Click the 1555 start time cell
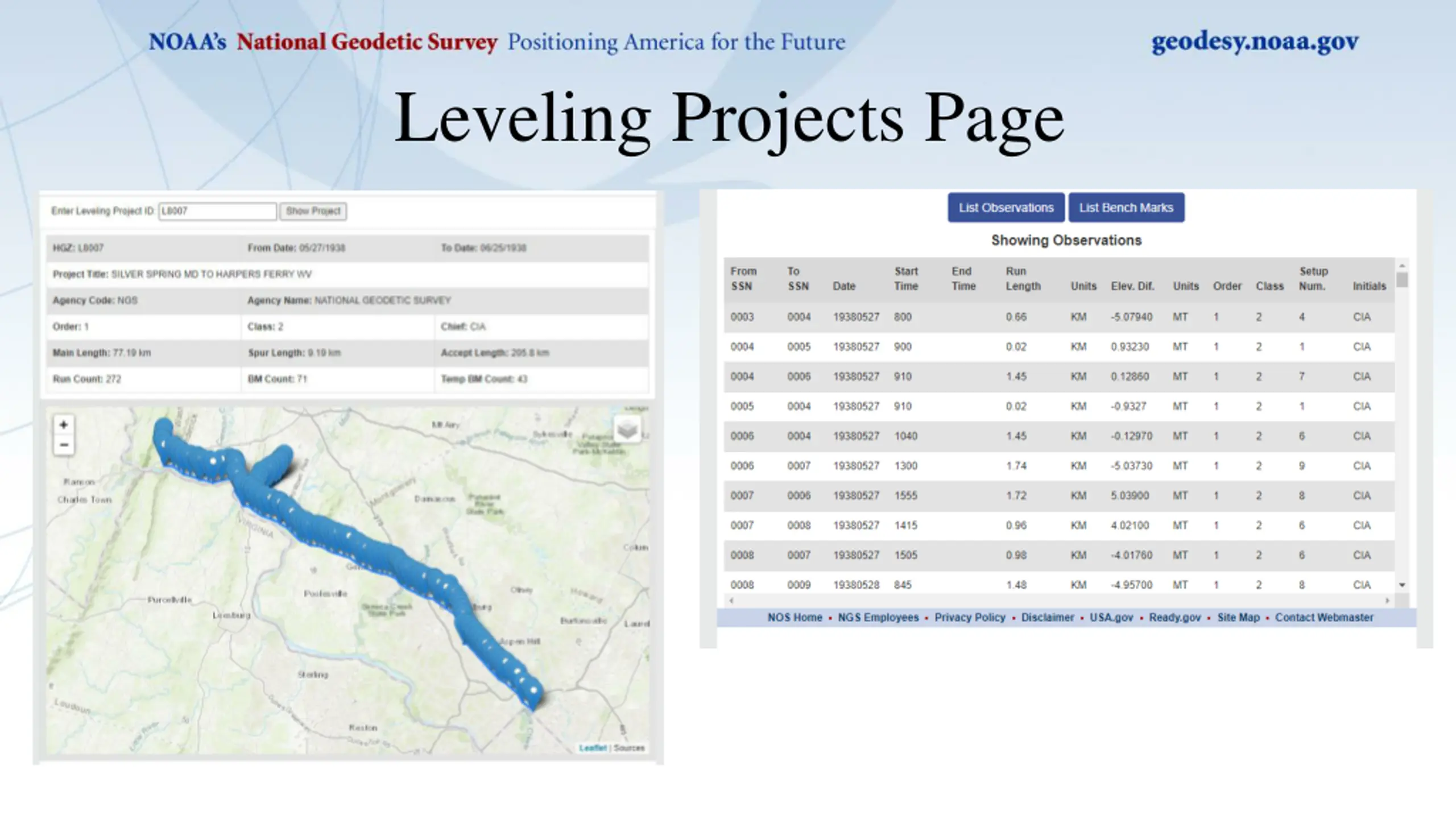The image size is (1456, 819). click(x=905, y=496)
